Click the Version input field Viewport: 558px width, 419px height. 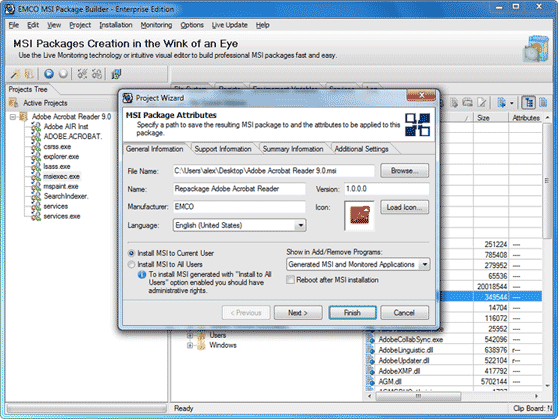pyautogui.click(x=386, y=189)
